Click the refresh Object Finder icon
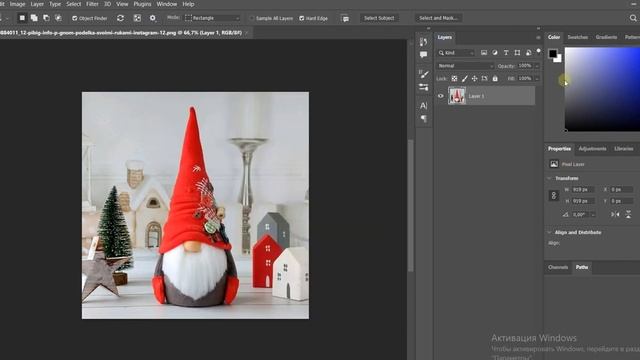640x360 pixels. (120, 18)
